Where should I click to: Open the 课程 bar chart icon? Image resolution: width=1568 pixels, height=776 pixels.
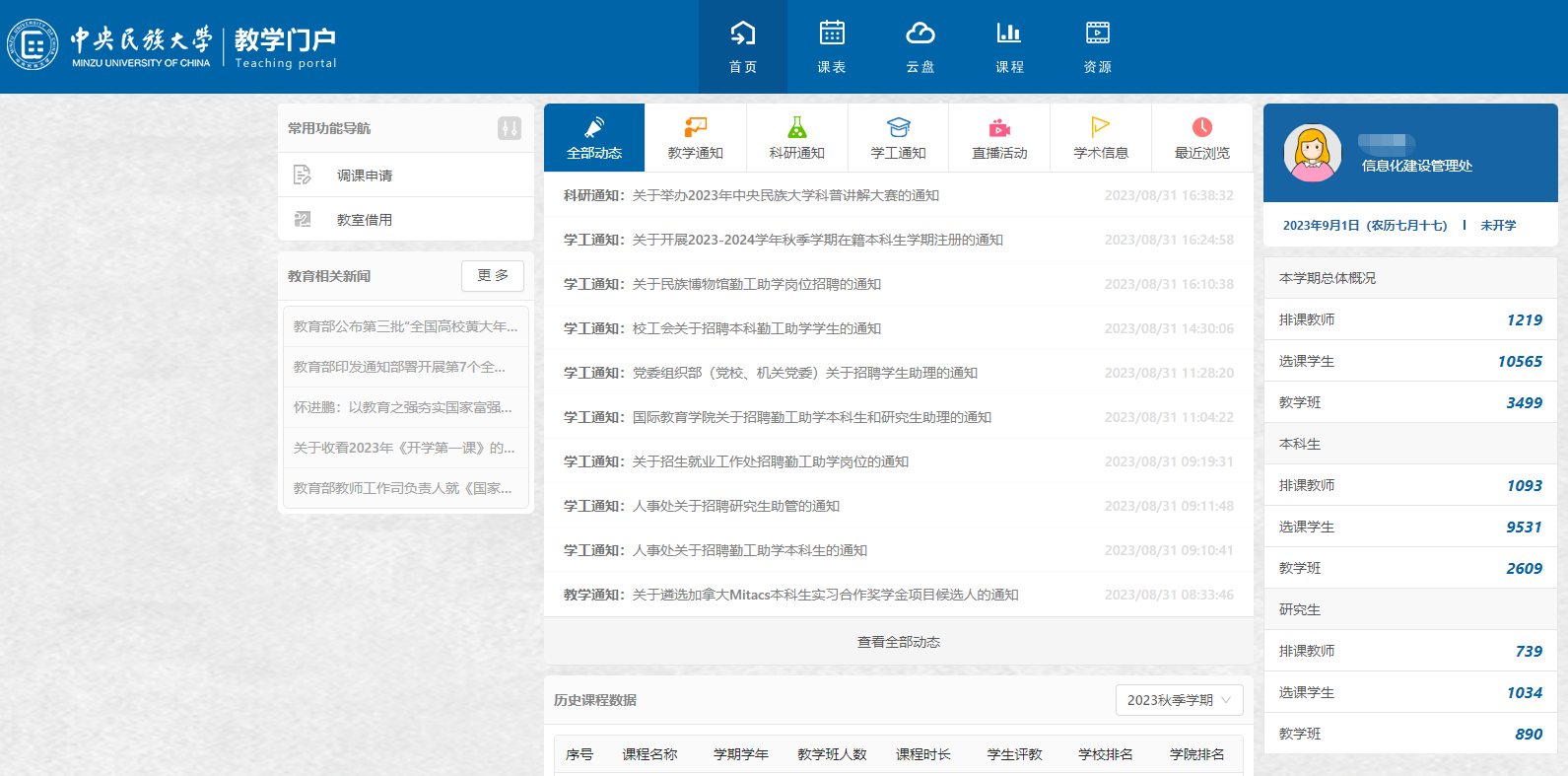click(x=1009, y=33)
